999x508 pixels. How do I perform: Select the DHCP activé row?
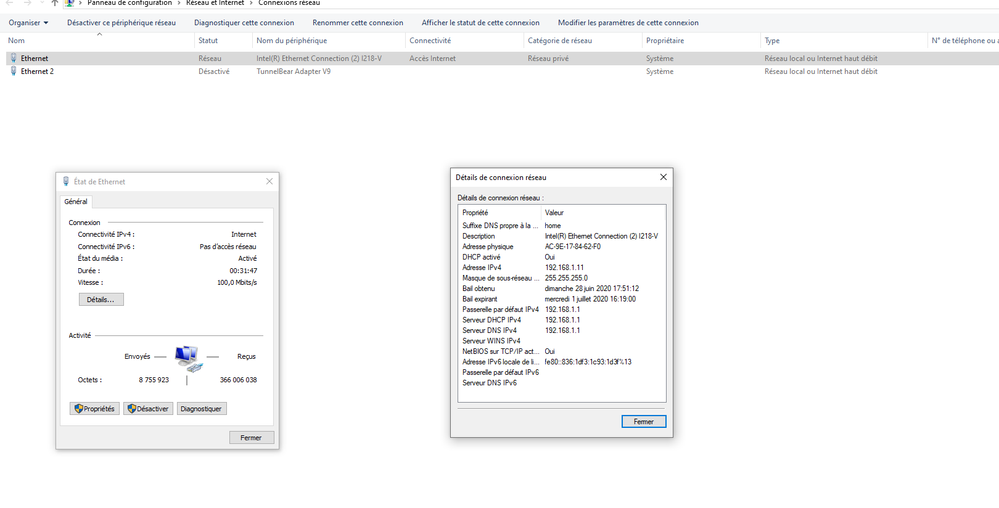point(561,257)
